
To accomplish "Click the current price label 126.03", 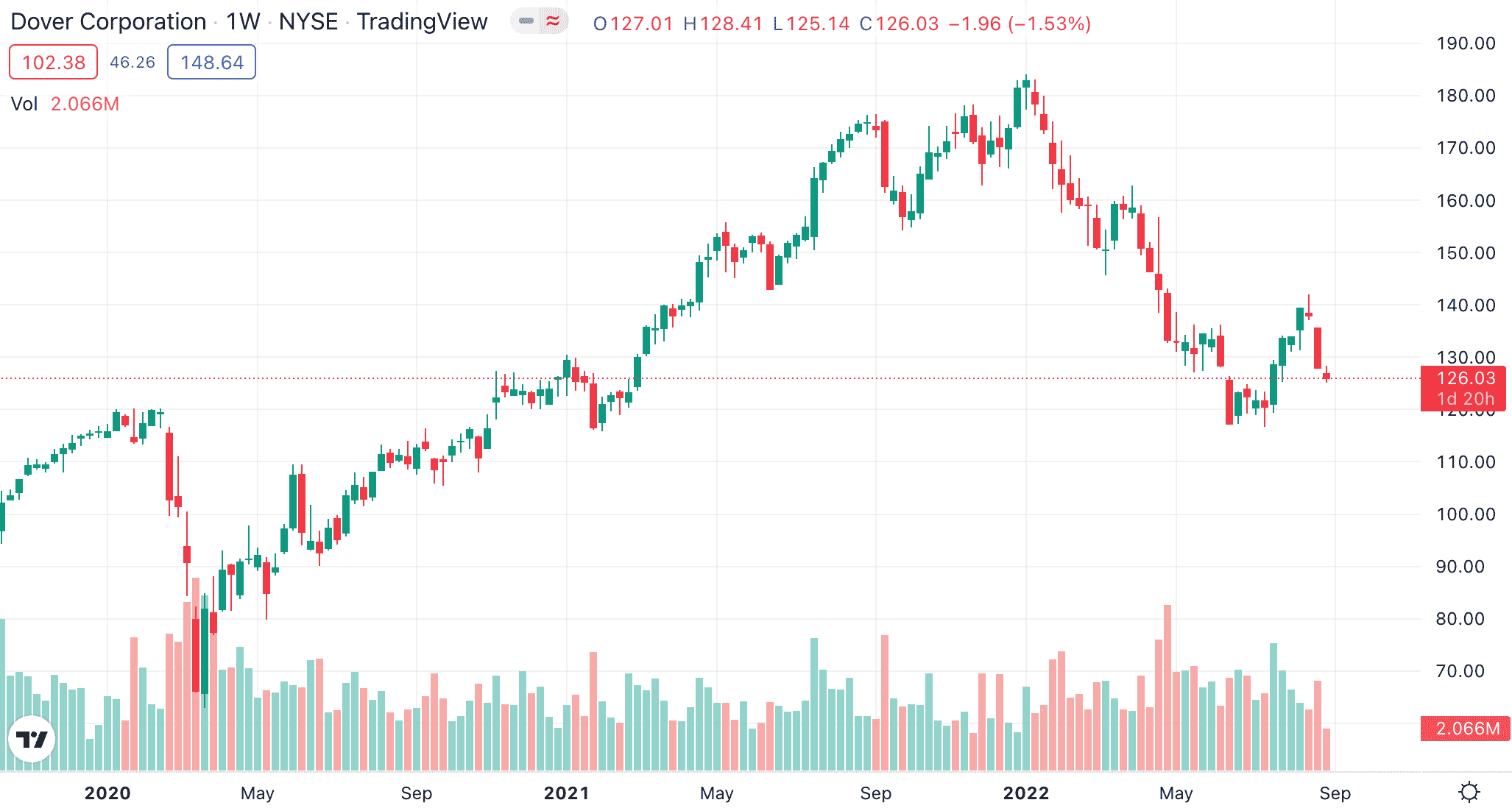I will pyautogui.click(x=1466, y=378).
